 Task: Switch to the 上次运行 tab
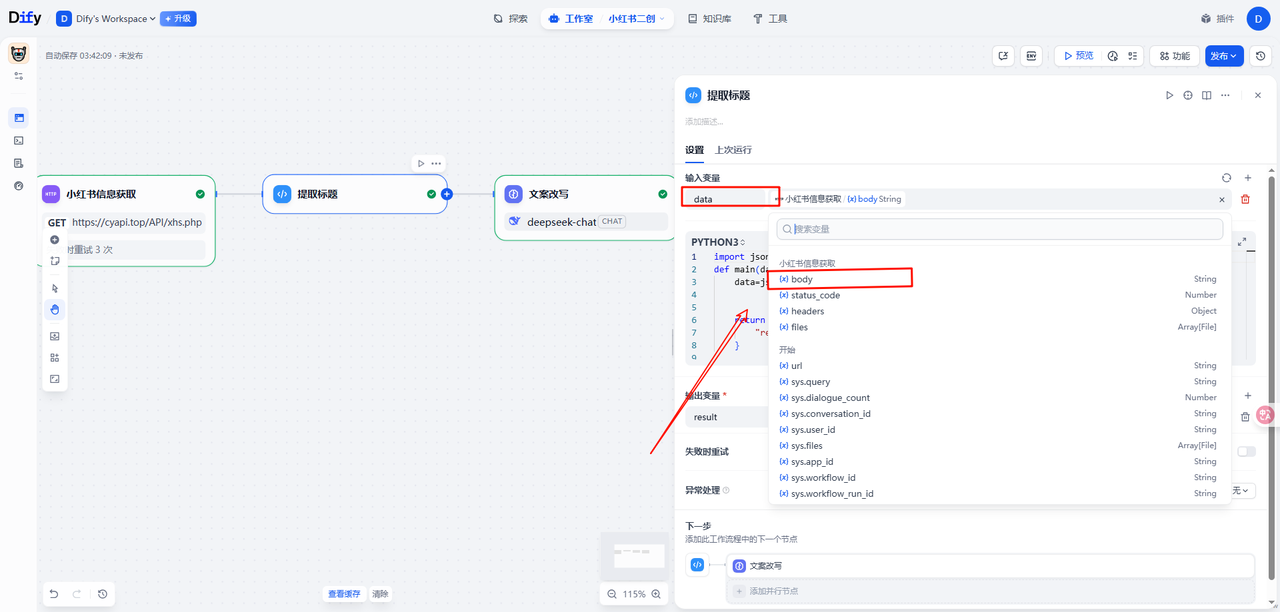click(733, 150)
